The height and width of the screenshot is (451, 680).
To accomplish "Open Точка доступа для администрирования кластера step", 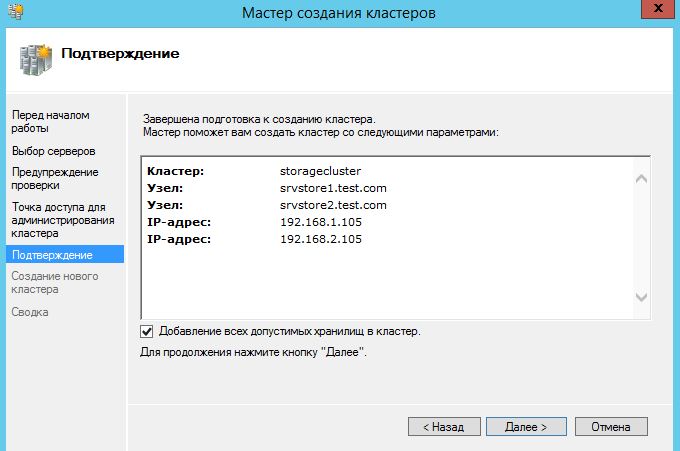I will (x=58, y=220).
